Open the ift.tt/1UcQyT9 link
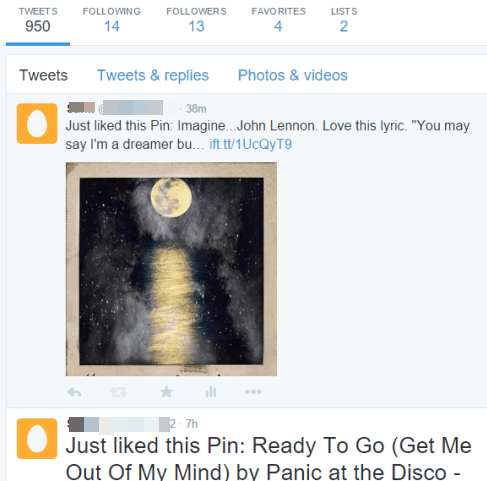 tap(250, 144)
